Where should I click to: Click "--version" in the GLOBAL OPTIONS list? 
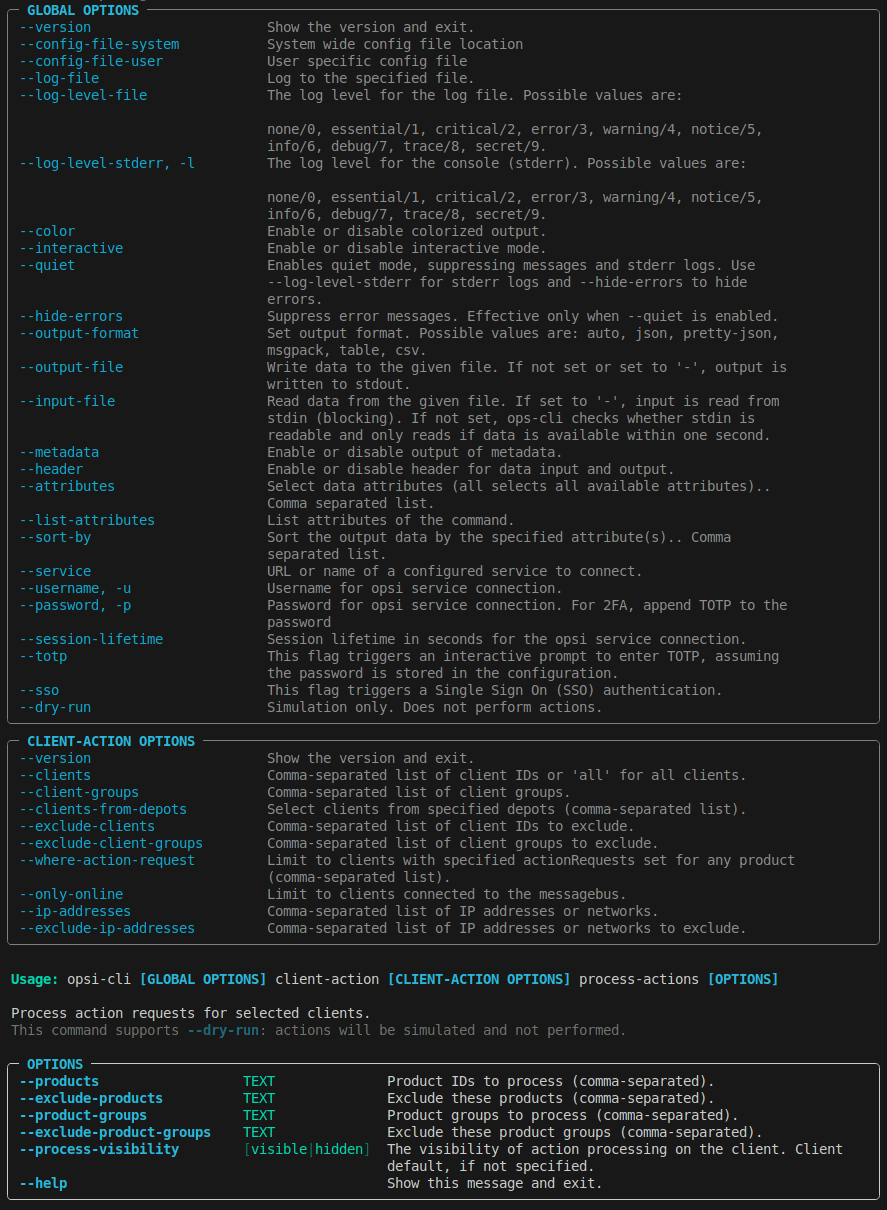coord(55,27)
